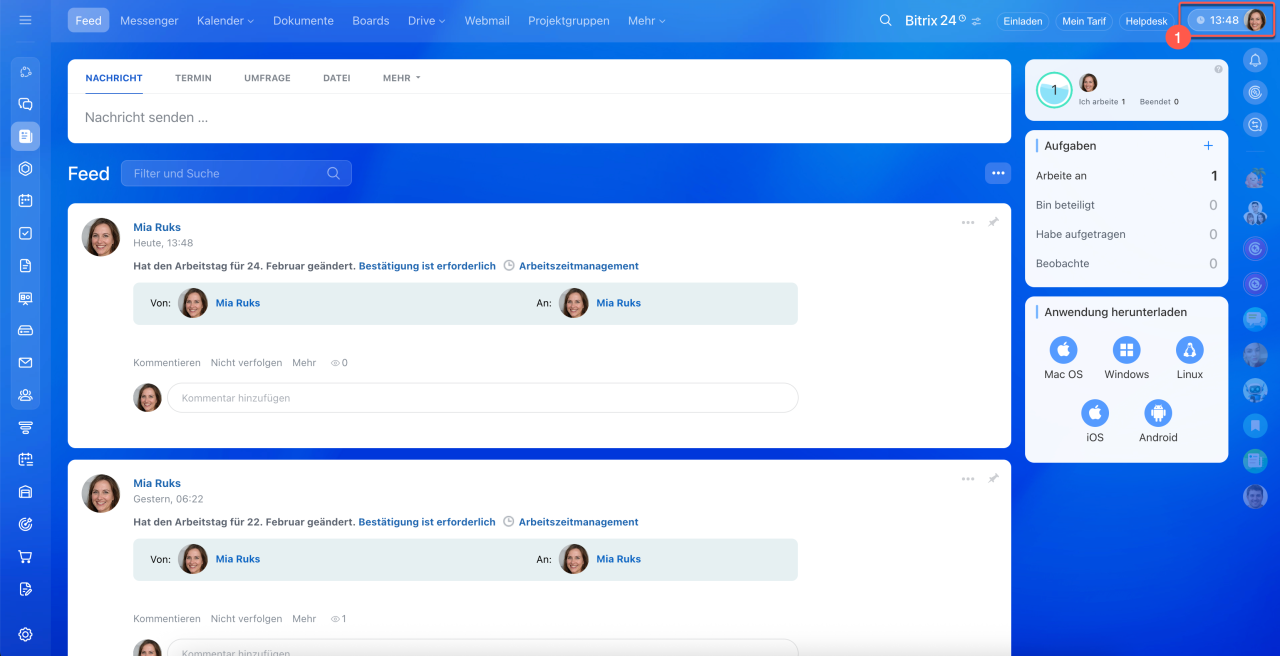Toggle Nicht verfolgen on first post
The image size is (1280, 656).
(x=246, y=363)
